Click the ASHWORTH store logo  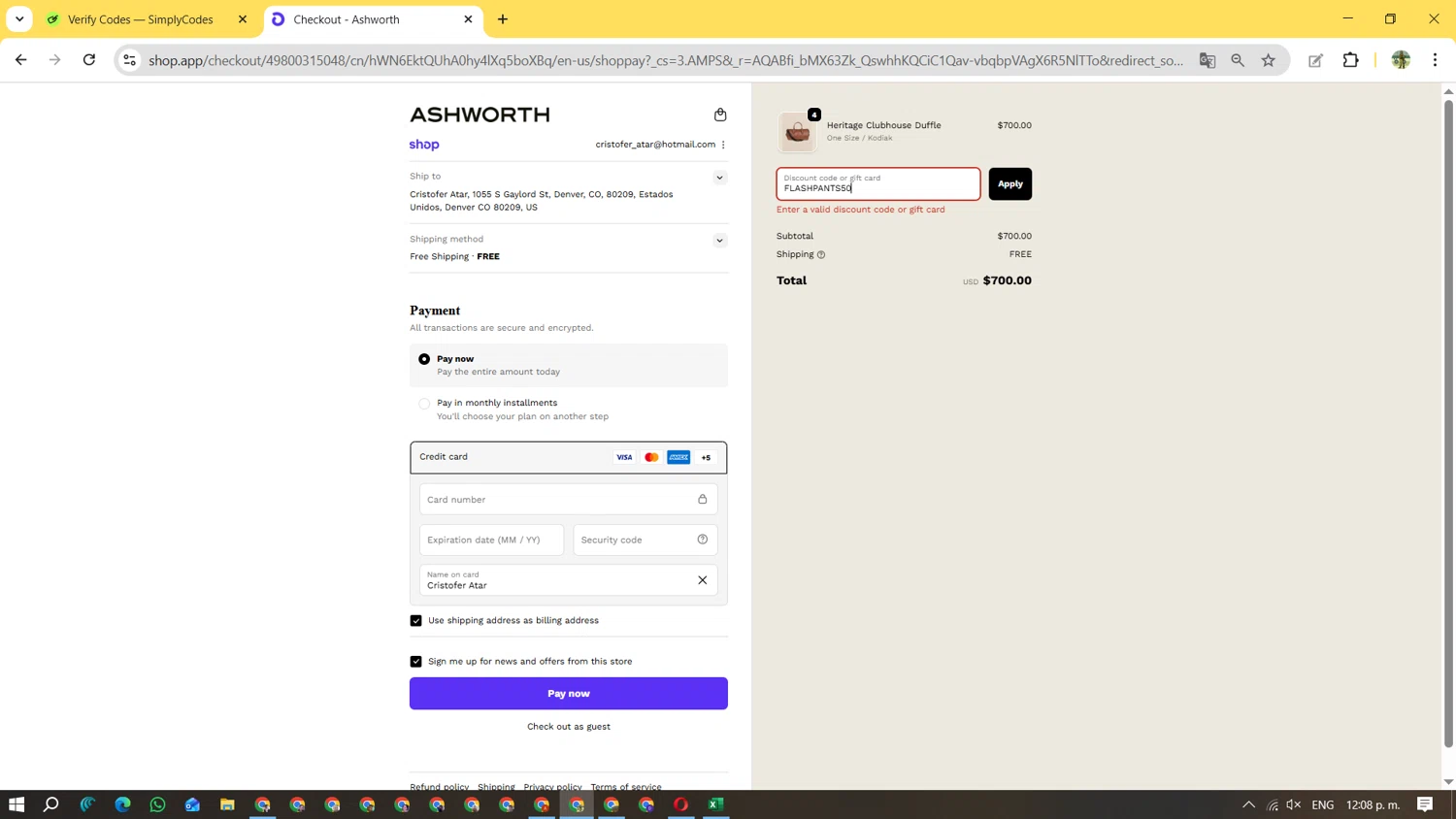point(480,115)
